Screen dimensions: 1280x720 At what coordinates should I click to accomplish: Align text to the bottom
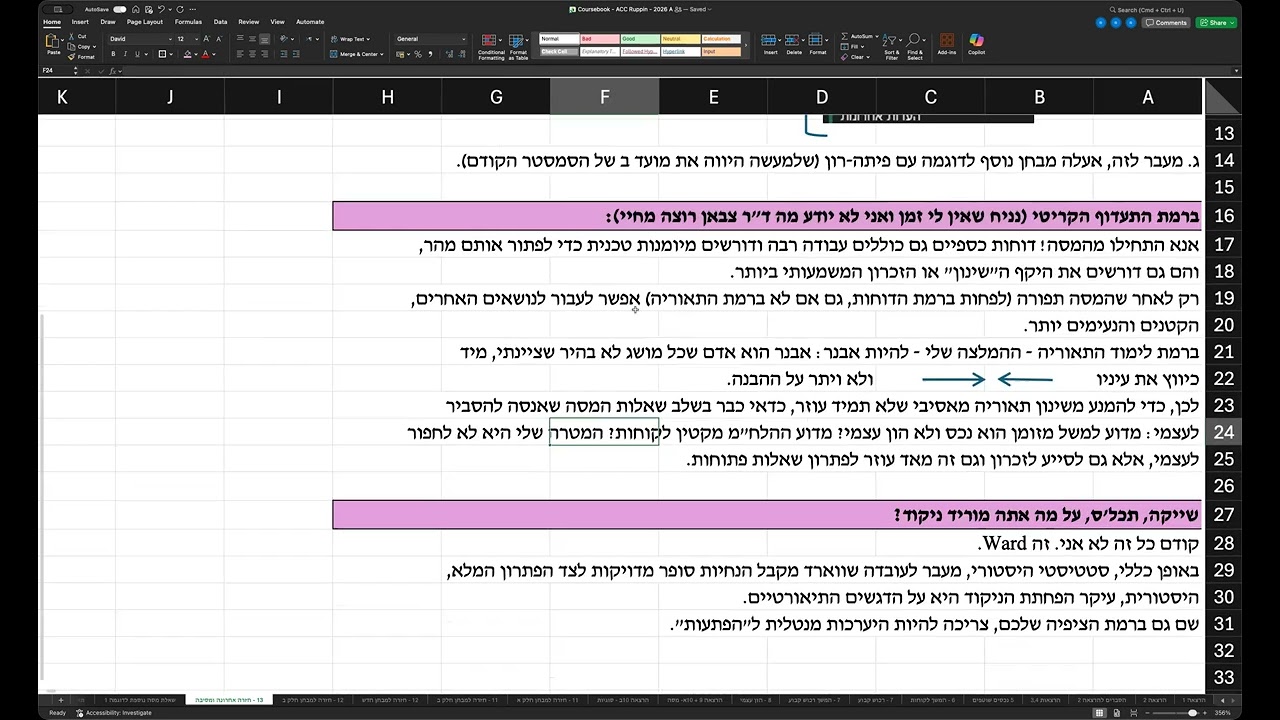pos(267,39)
